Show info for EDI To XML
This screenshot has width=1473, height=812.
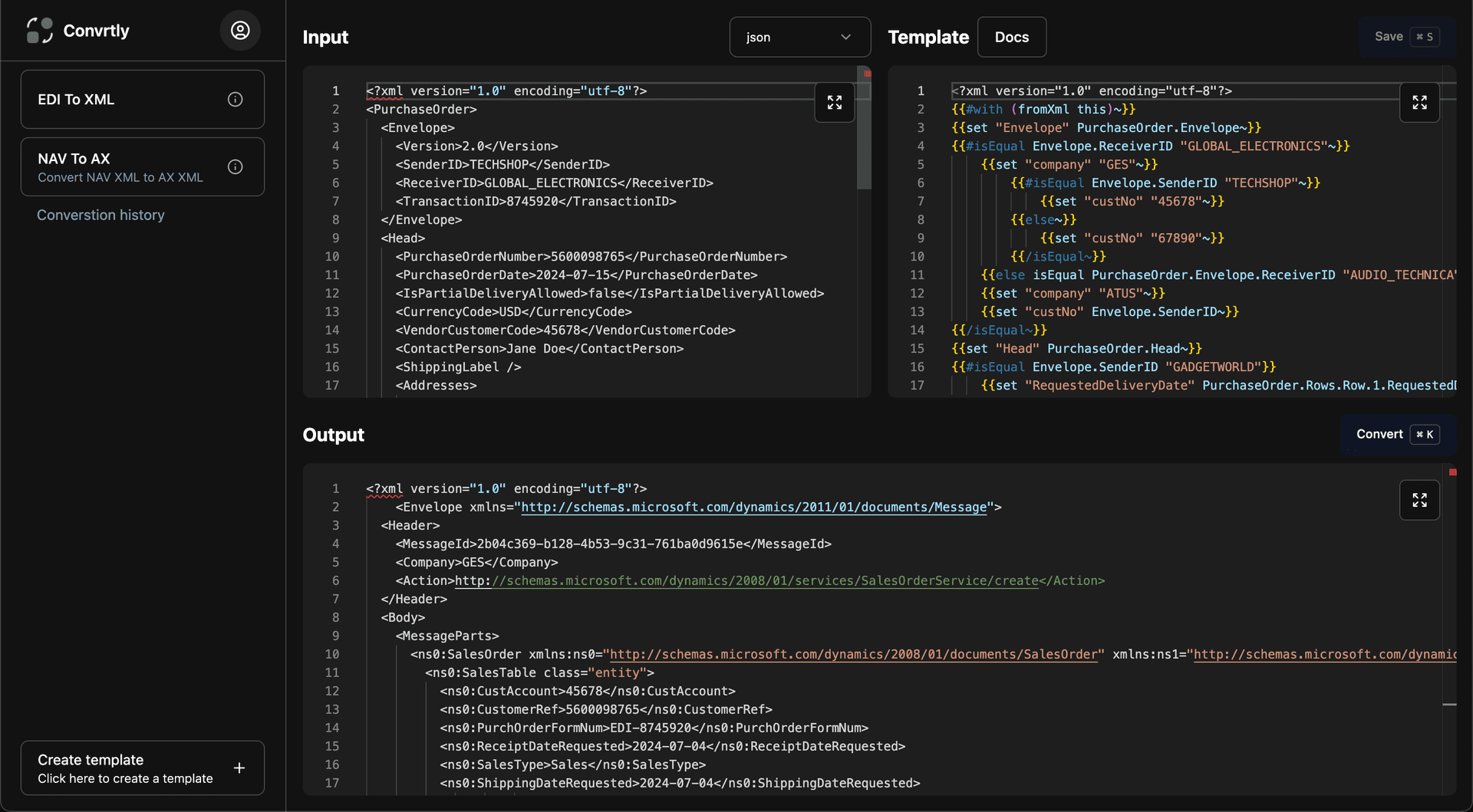(236, 100)
